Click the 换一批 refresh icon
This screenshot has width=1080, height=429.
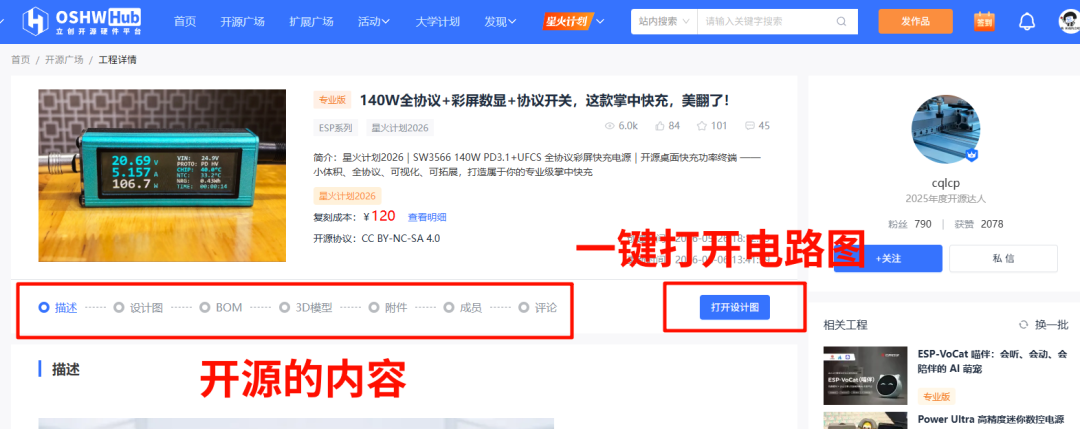click(x=1023, y=325)
